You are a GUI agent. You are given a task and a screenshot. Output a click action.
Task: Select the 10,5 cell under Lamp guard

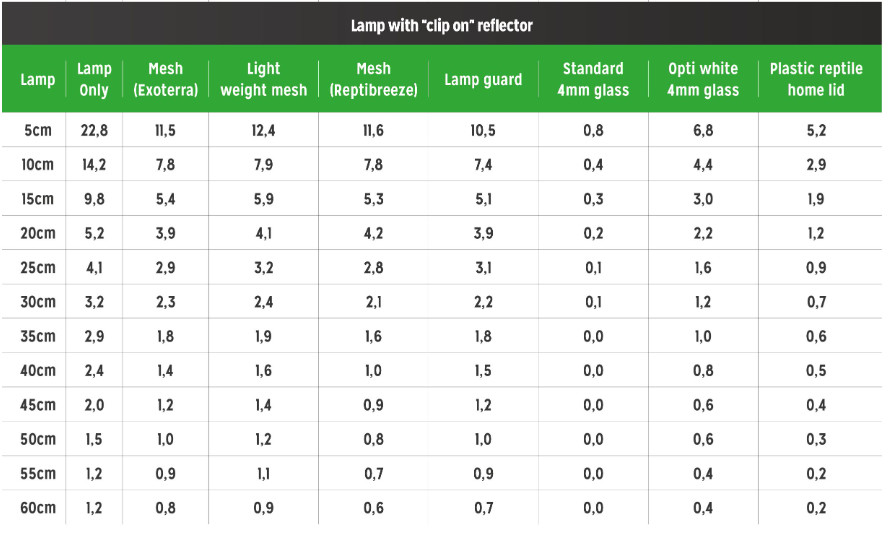[x=483, y=130]
